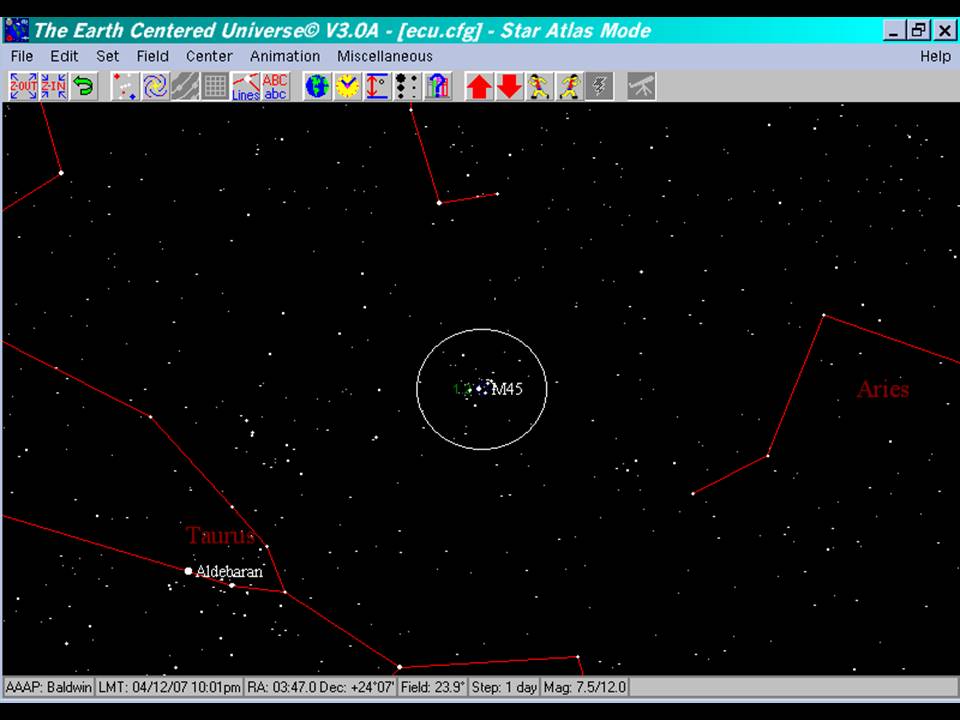Toggle the coordinate grid icon
The height and width of the screenshot is (720, 960).
pos(215,86)
